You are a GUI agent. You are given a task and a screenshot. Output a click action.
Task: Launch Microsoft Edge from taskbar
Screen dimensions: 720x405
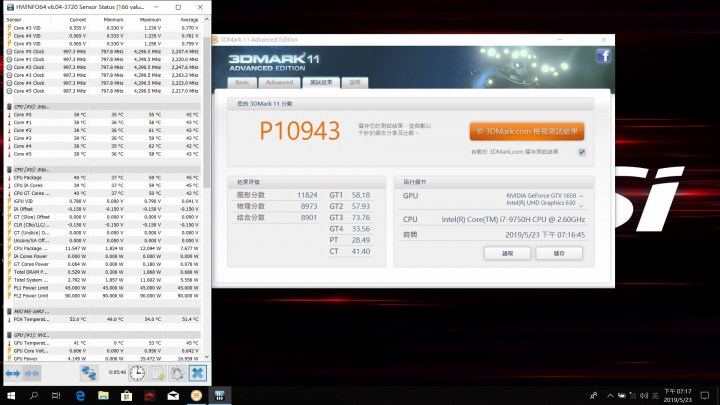(x=80, y=395)
